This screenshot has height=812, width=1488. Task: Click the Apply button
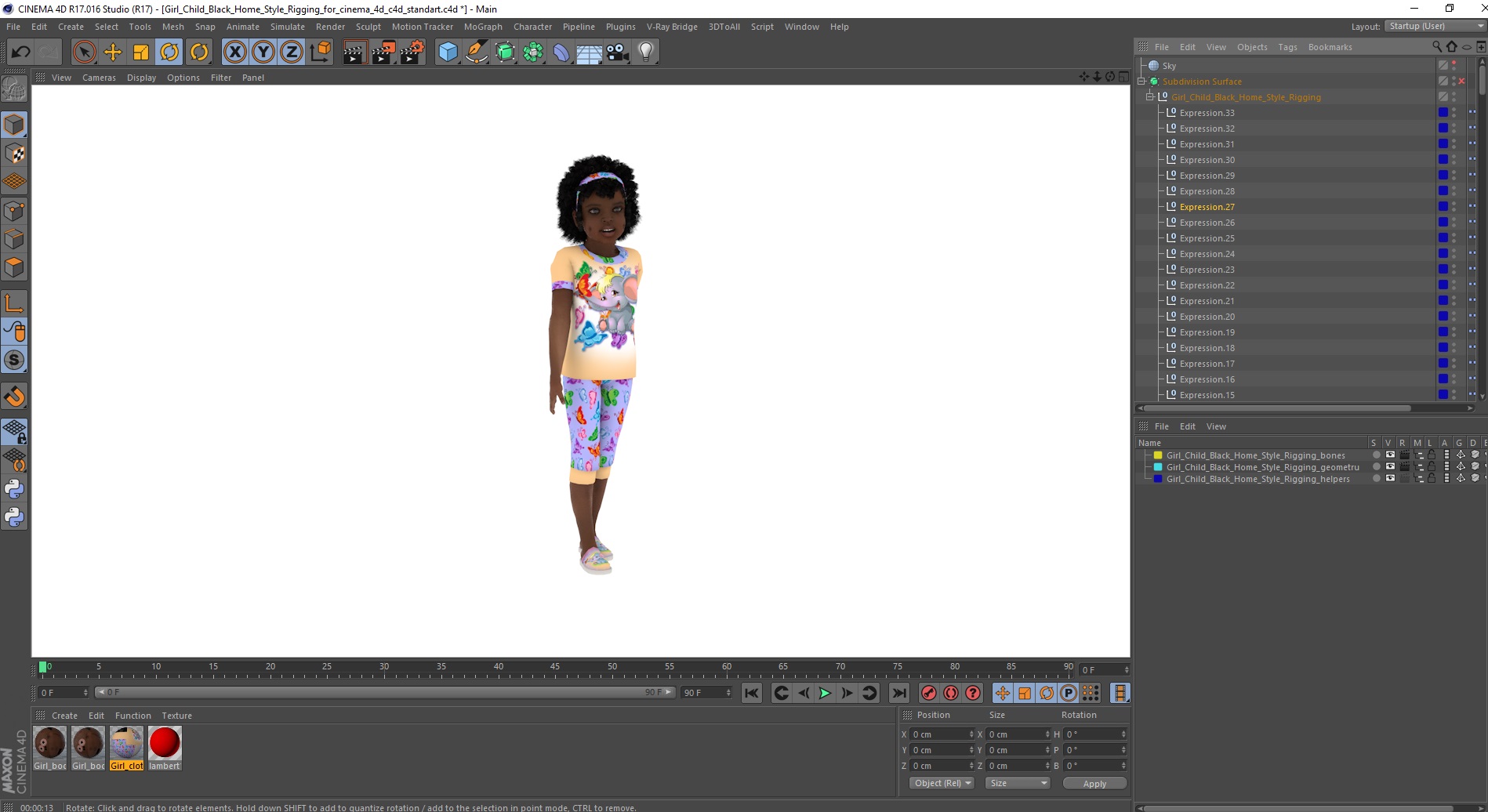(1094, 783)
